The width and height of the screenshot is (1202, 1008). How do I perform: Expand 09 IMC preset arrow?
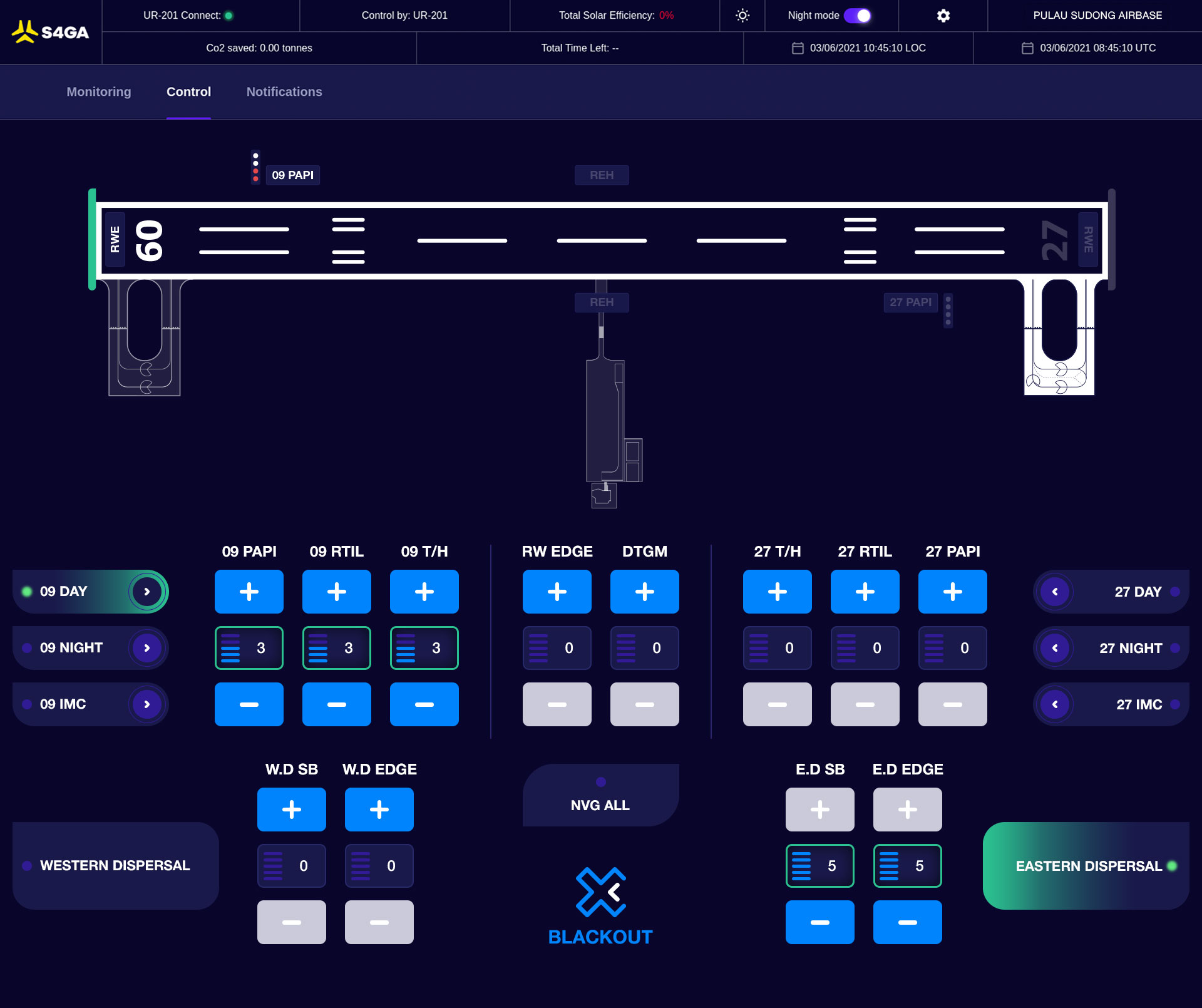coord(147,704)
